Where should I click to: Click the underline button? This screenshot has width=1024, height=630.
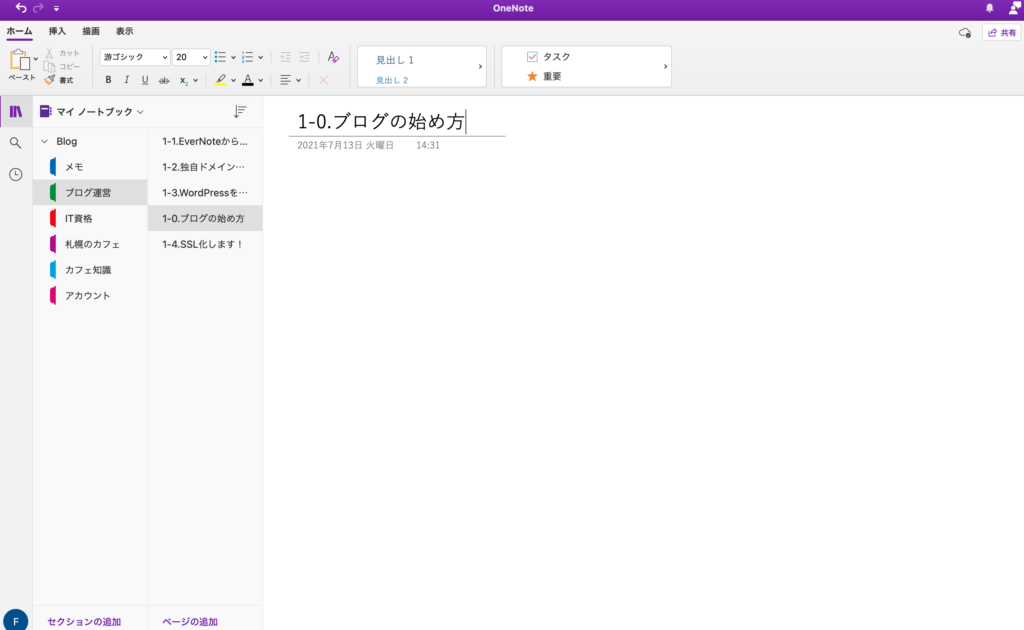pos(144,80)
